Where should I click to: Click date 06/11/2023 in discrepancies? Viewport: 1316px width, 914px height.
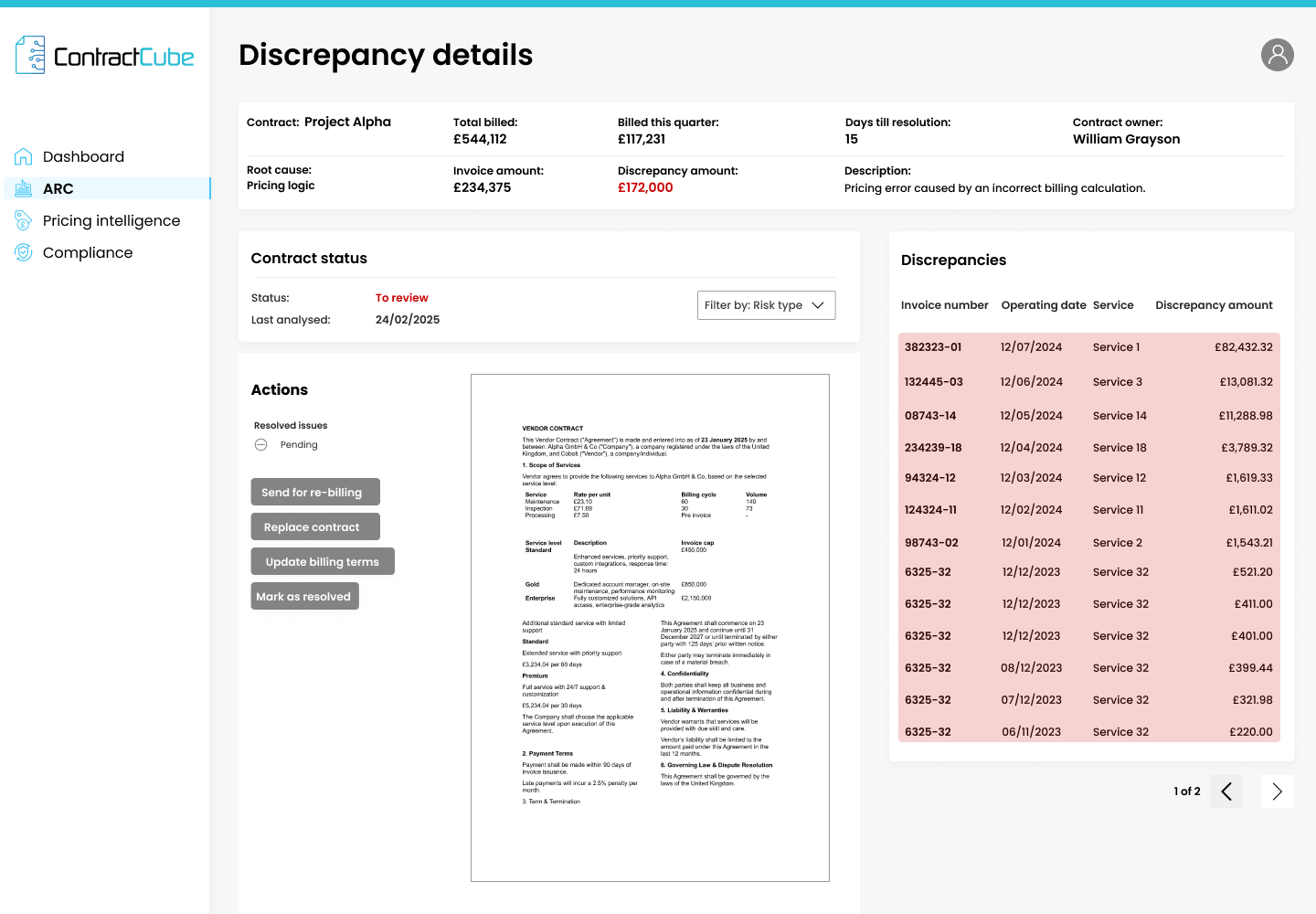(x=1032, y=732)
